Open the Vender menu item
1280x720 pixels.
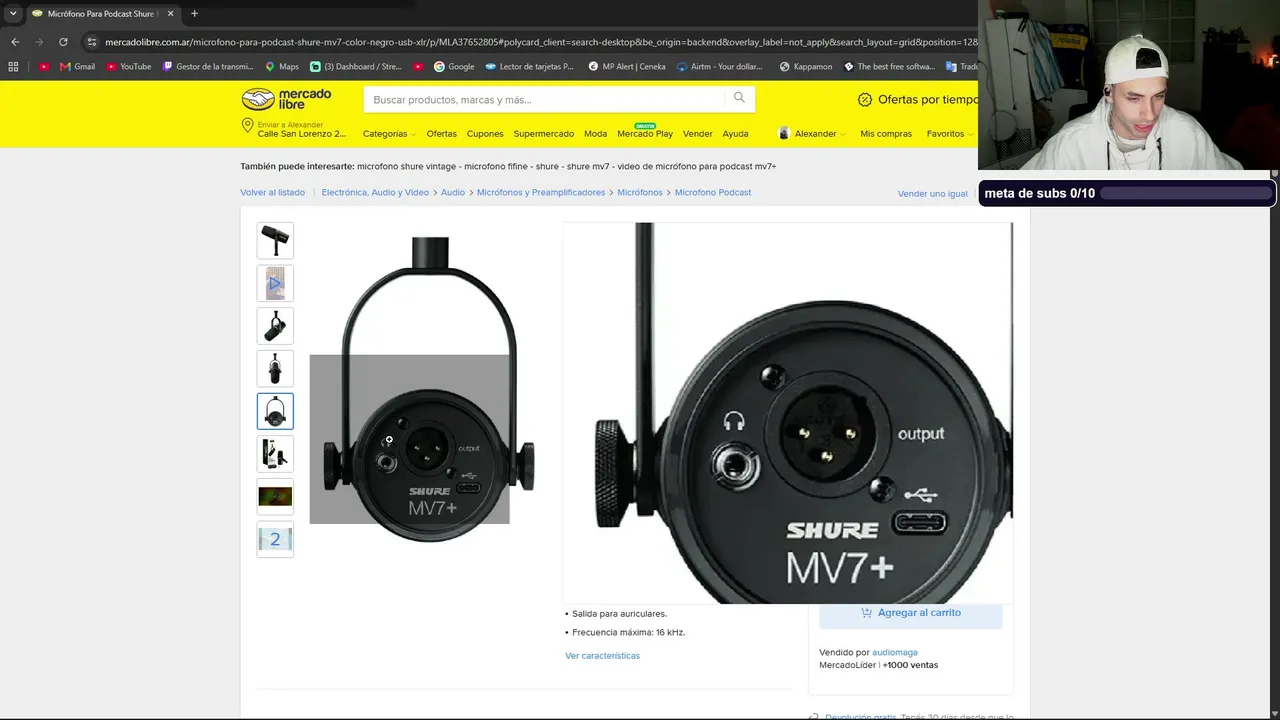tap(698, 134)
